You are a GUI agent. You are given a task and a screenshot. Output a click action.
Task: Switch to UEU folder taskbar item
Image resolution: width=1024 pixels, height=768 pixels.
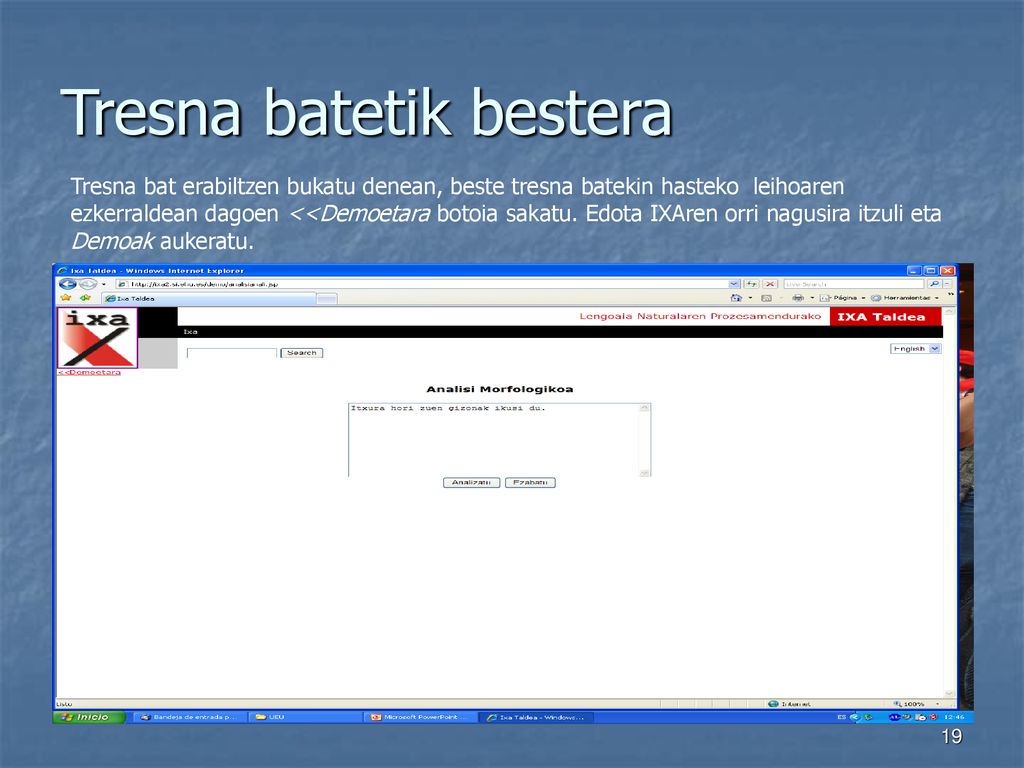pyautogui.click(x=305, y=717)
